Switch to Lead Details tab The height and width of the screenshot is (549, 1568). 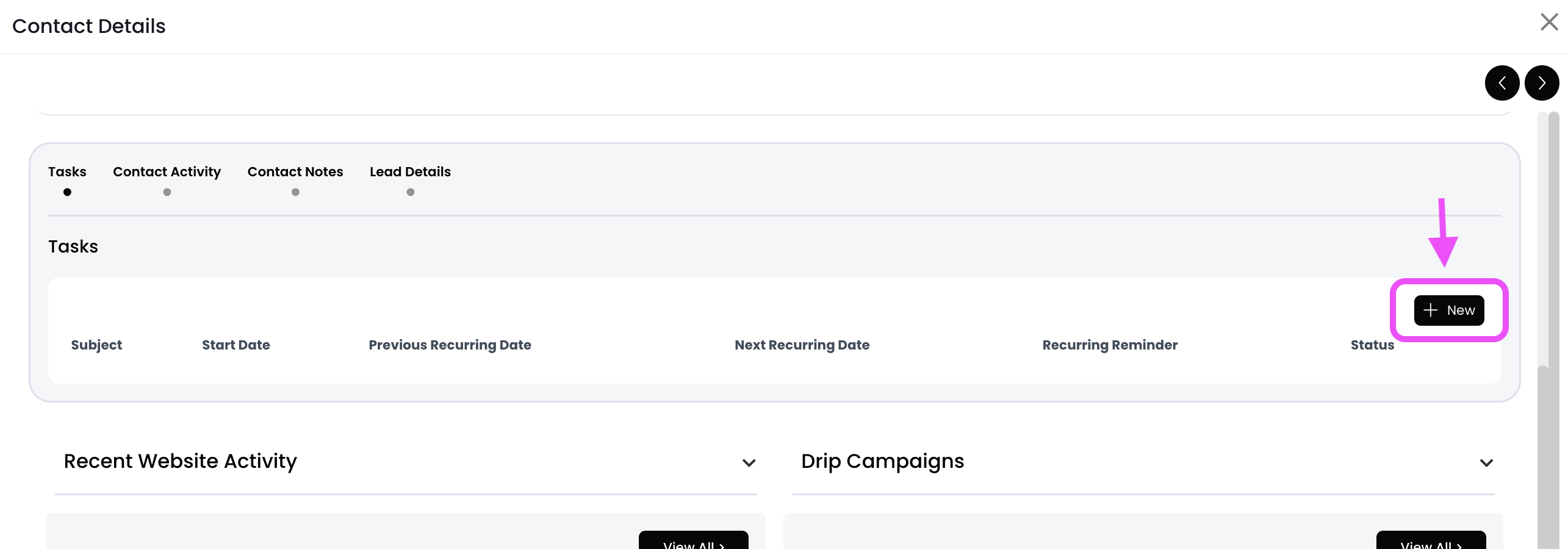[410, 172]
